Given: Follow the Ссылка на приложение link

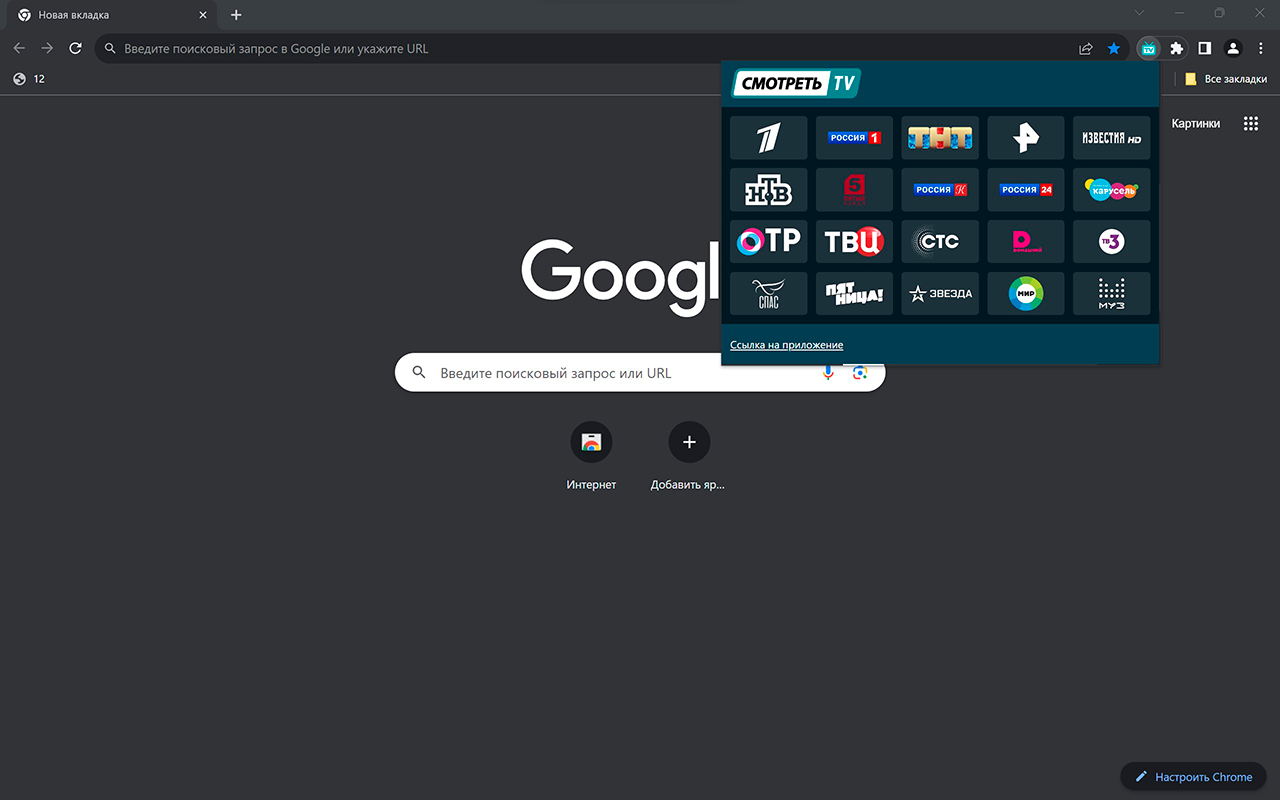Looking at the screenshot, I should [x=786, y=345].
